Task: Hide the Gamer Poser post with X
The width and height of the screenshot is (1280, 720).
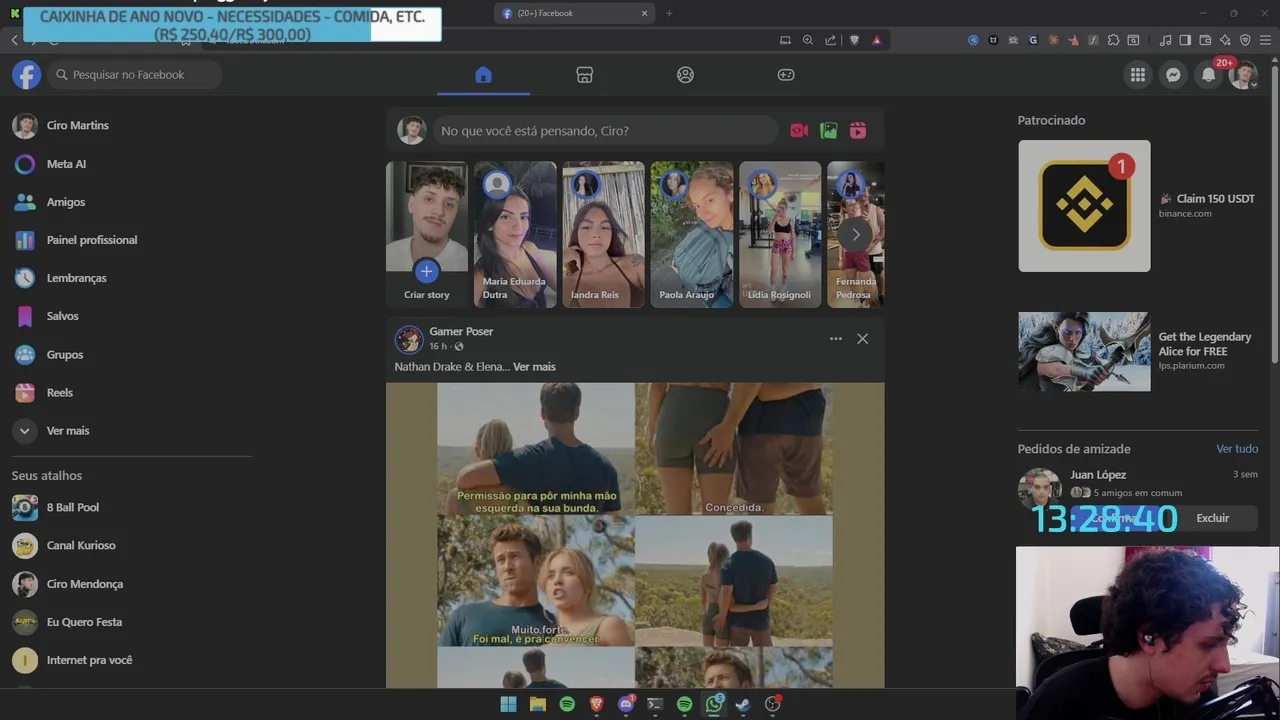Action: pos(863,339)
